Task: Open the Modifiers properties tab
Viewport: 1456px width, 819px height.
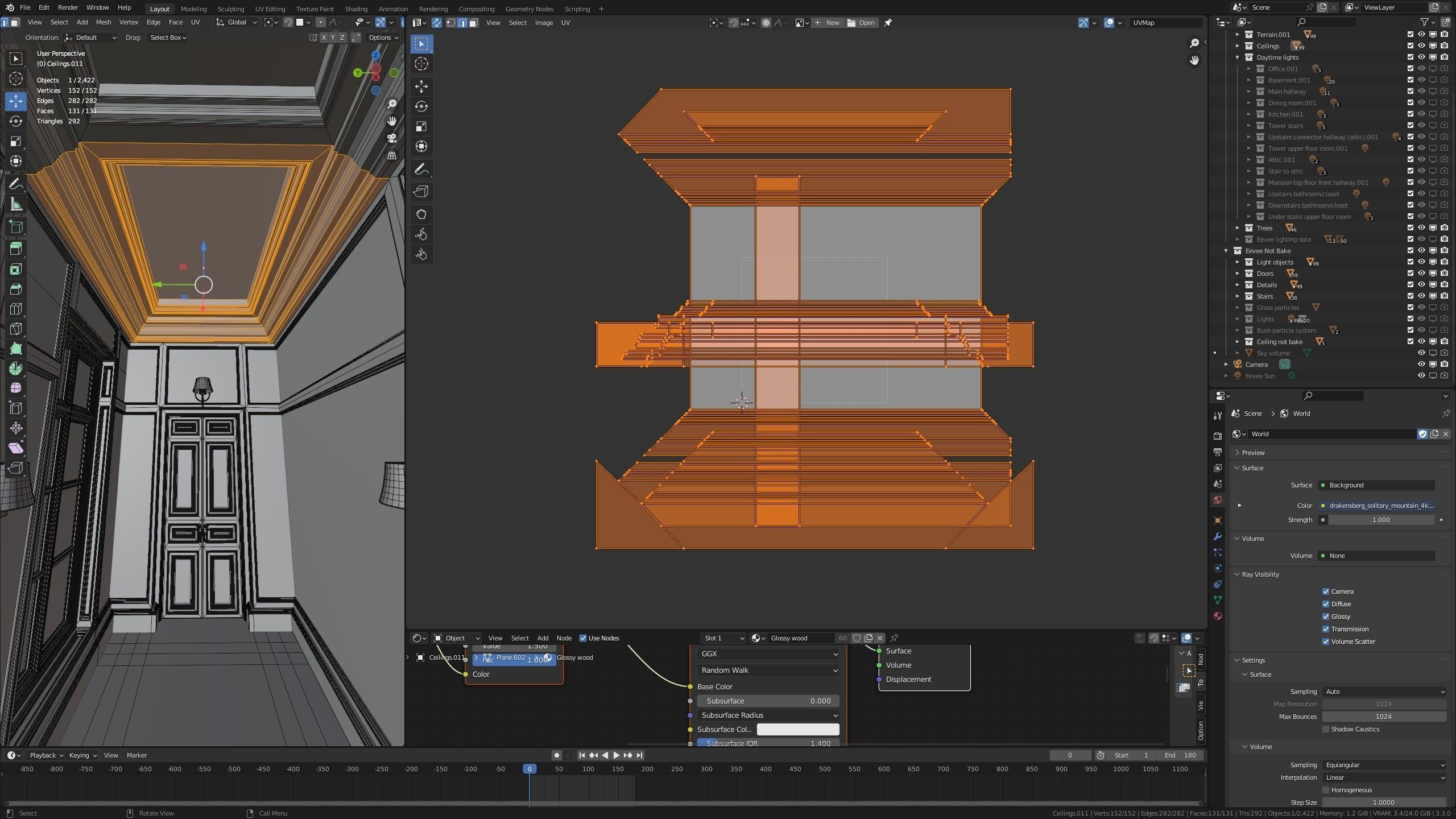Action: pyautogui.click(x=1218, y=536)
